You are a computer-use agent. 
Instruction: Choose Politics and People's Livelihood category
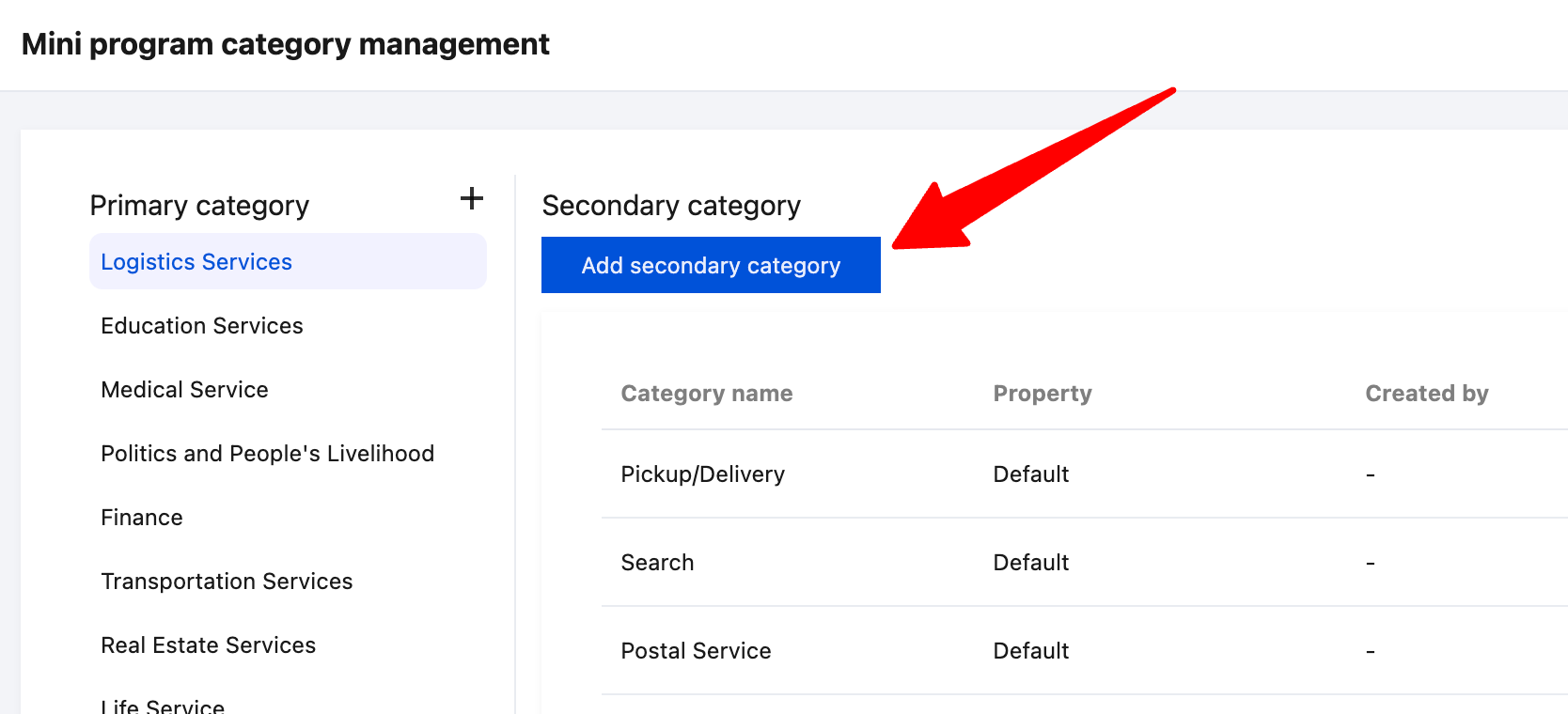click(x=267, y=454)
